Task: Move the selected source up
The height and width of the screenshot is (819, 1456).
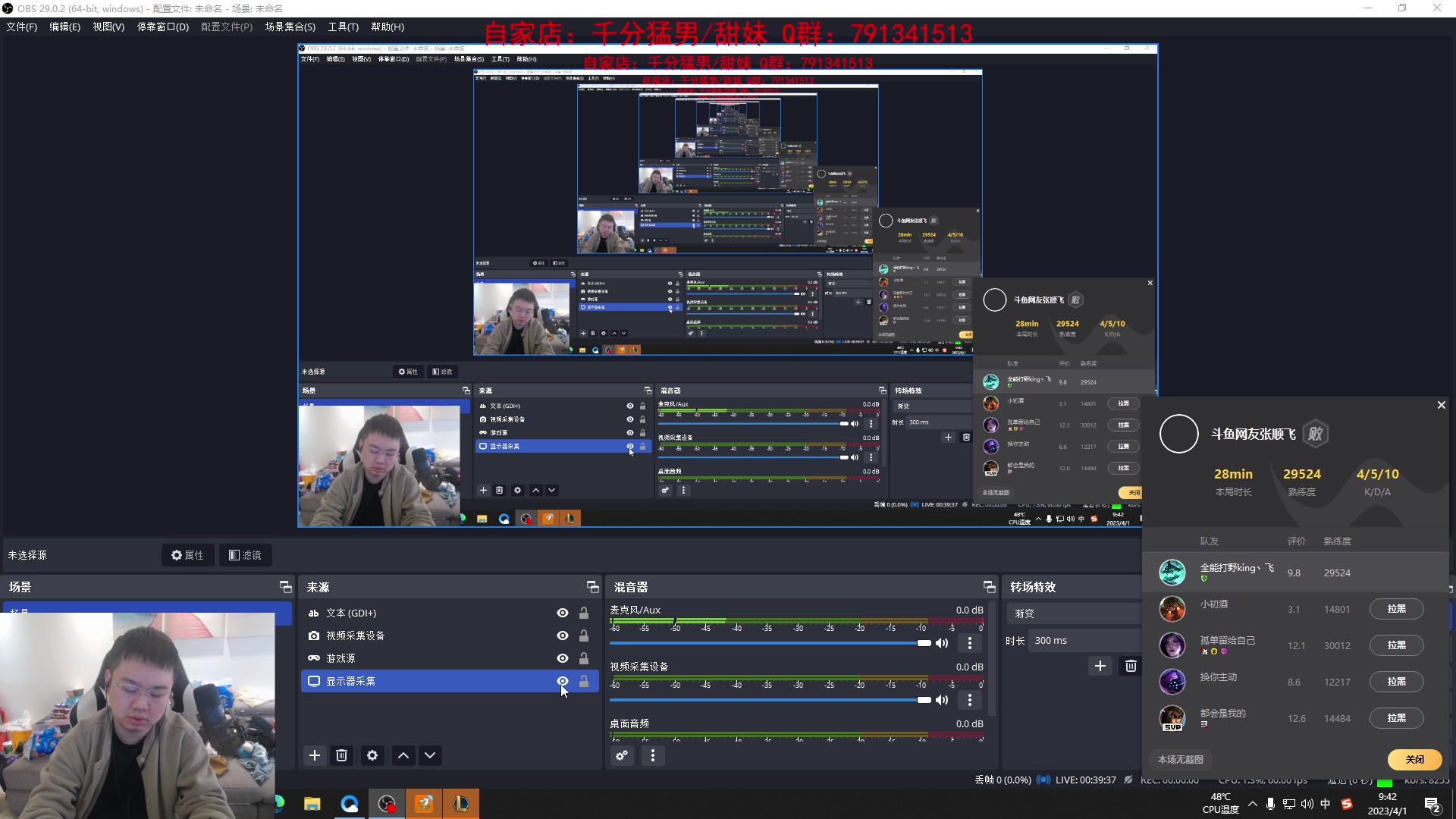Action: tap(403, 755)
